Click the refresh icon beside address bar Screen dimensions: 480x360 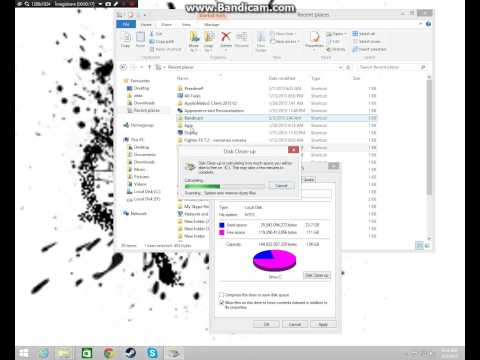pyautogui.click(x=348, y=67)
